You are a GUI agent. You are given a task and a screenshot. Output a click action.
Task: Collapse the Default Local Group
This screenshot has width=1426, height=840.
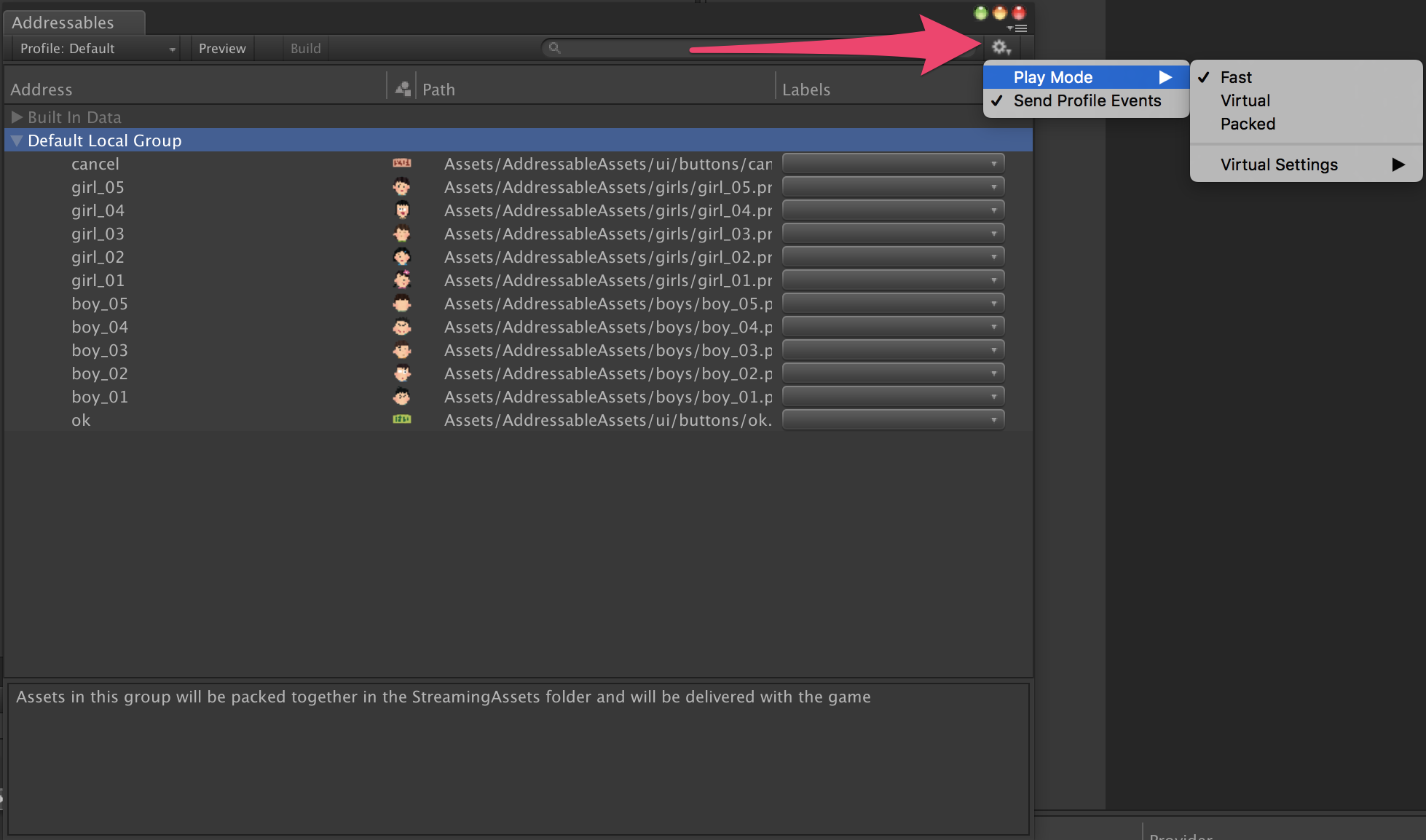[x=16, y=140]
